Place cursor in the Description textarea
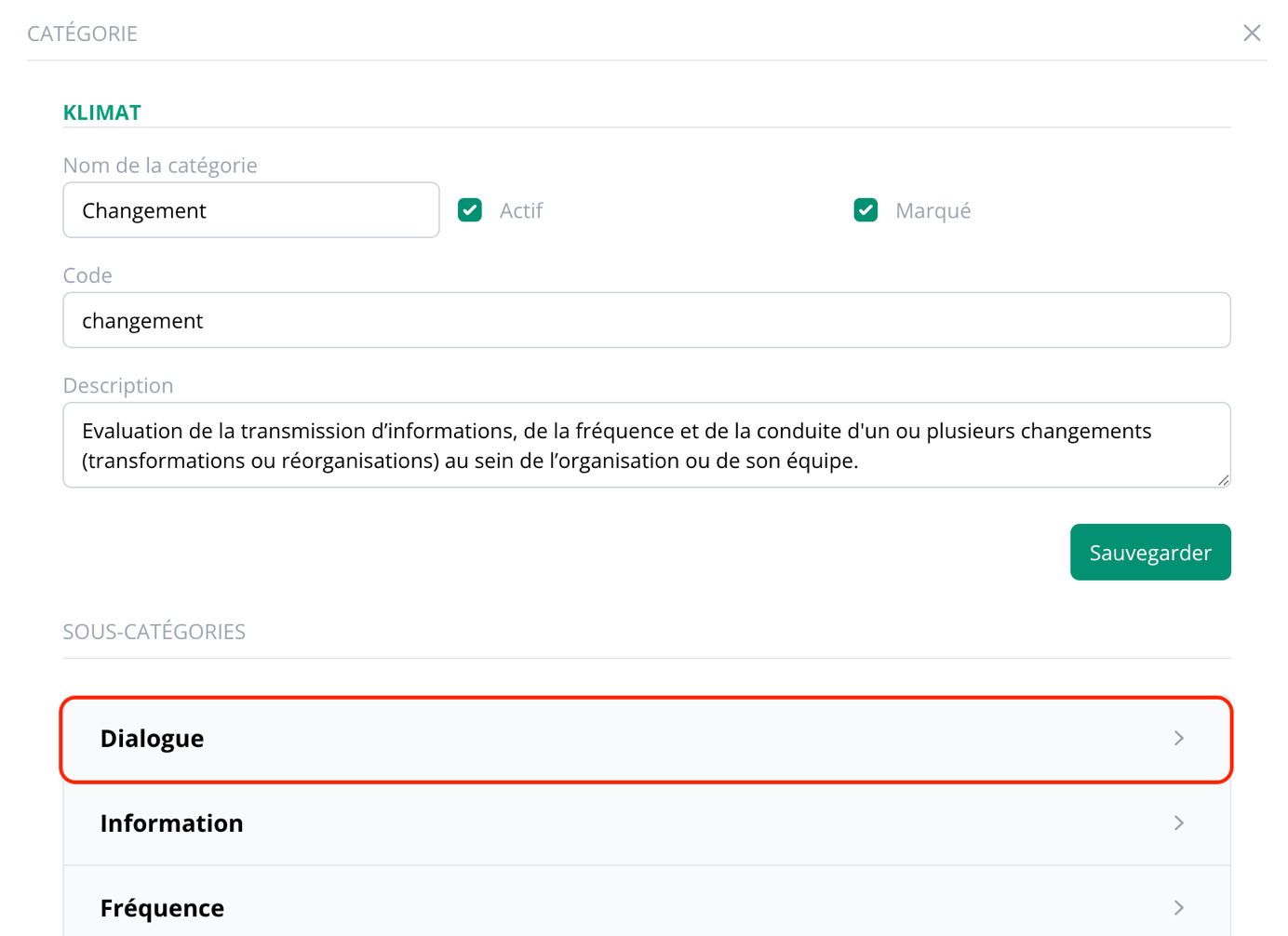This screenshot has height=936, width=1288. (x=646, y=446)
